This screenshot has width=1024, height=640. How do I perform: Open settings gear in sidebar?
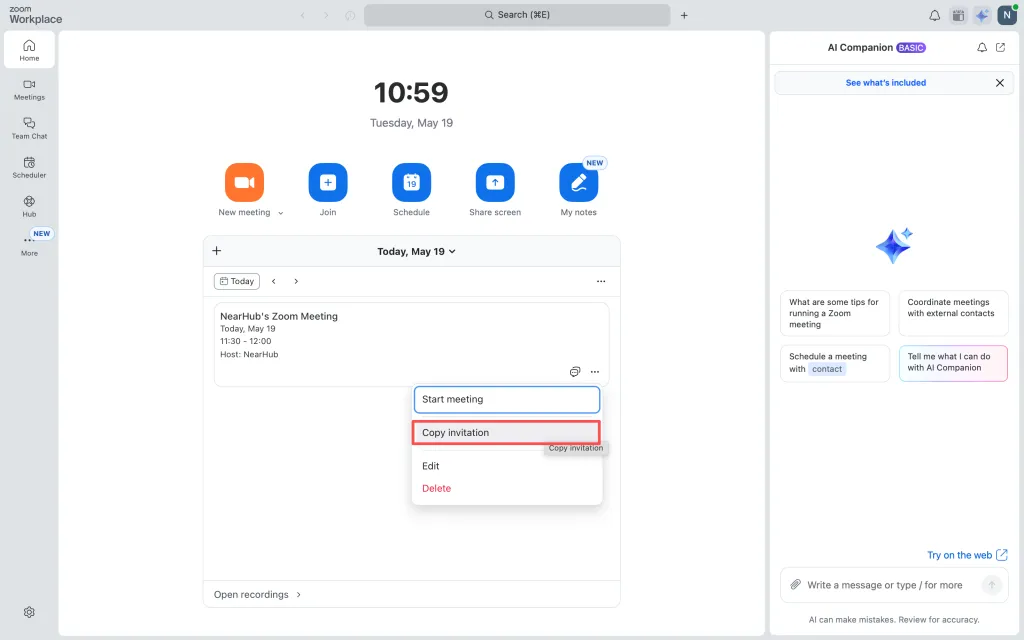(x=29, y=612)
